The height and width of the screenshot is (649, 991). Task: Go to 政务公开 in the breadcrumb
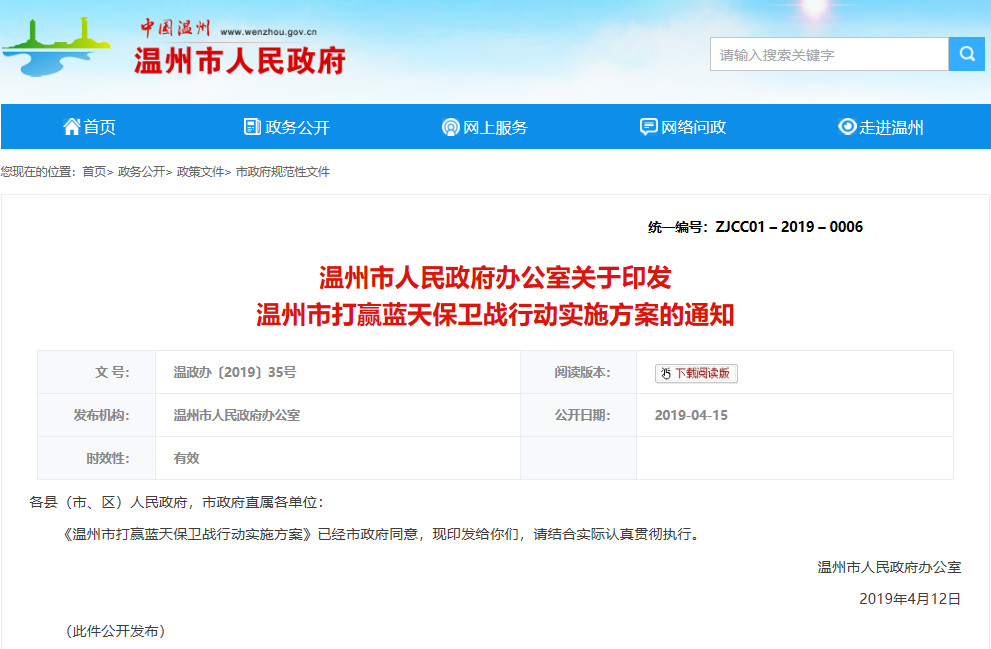coord(142,171)
